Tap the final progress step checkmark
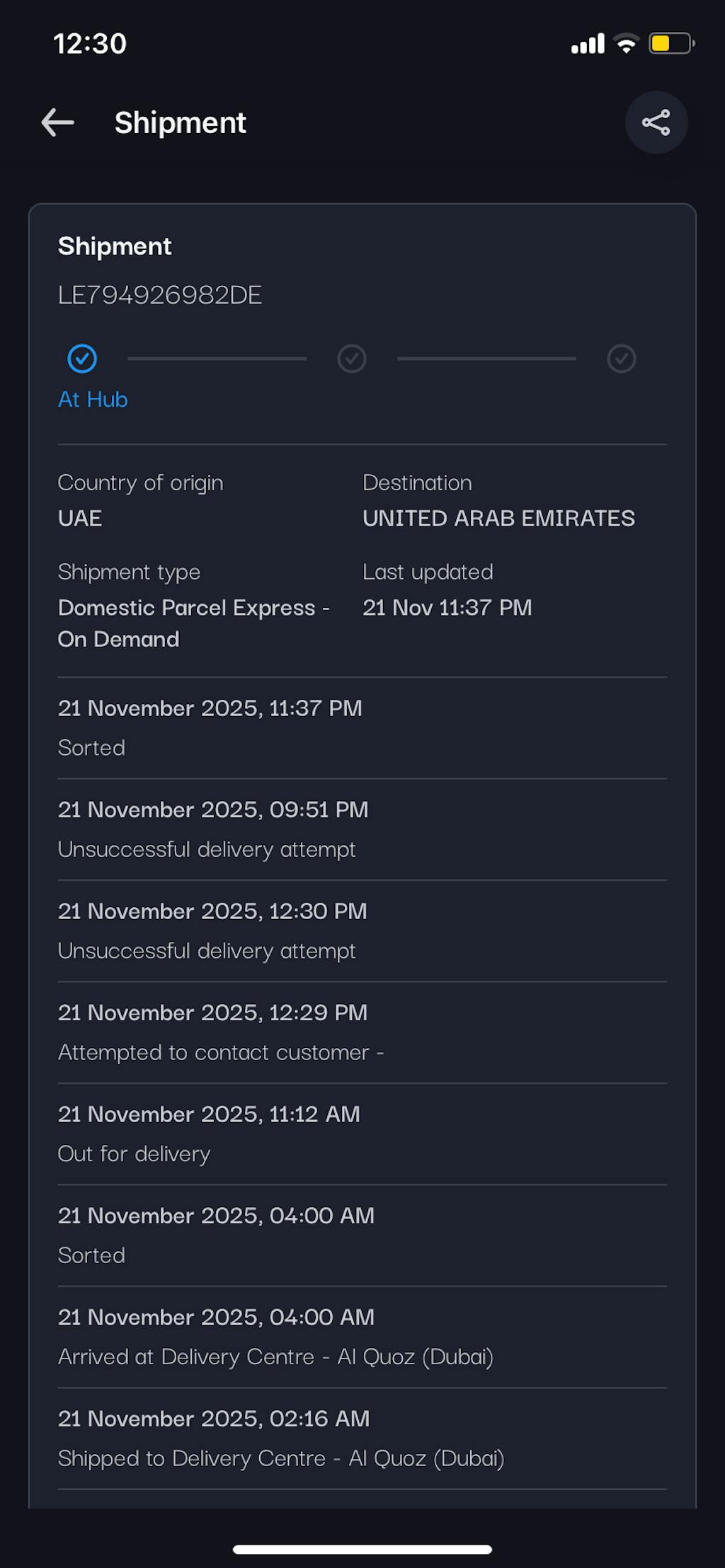 [621, 359]
